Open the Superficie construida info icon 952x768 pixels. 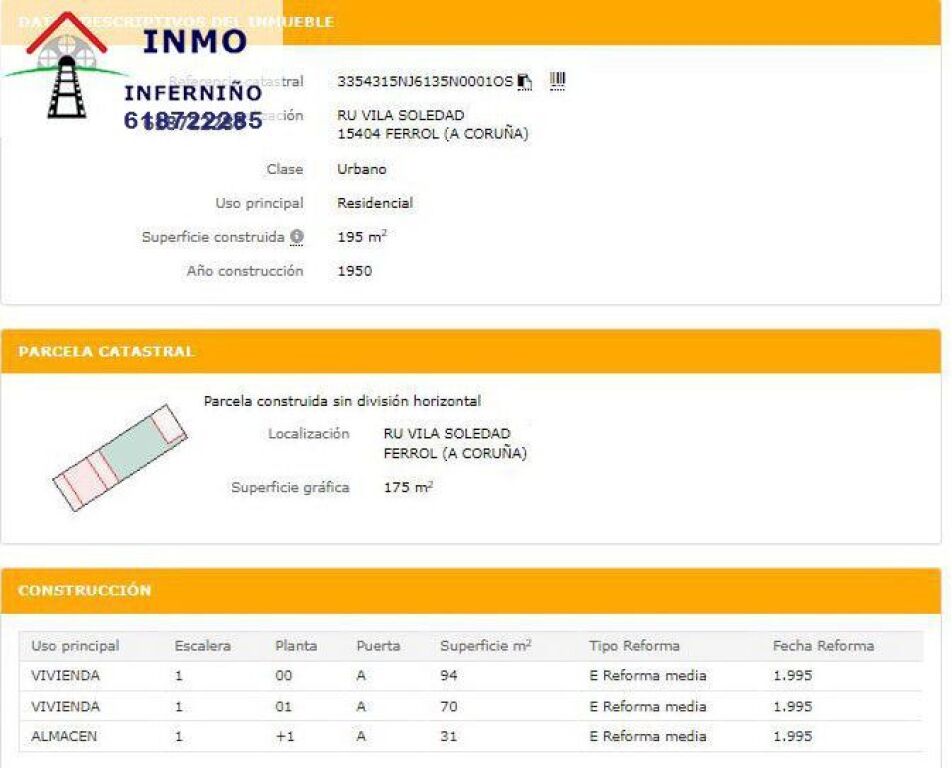pyautogui.click(x=297, y=237)
